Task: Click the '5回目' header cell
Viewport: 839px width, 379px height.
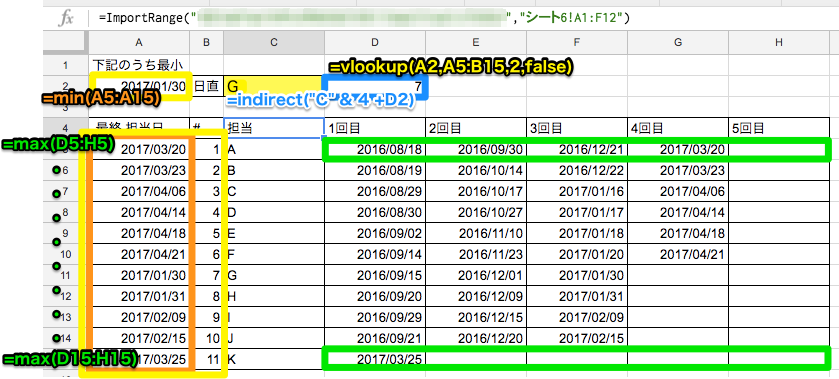Action: pyautogui.click(x=779, y=128)
